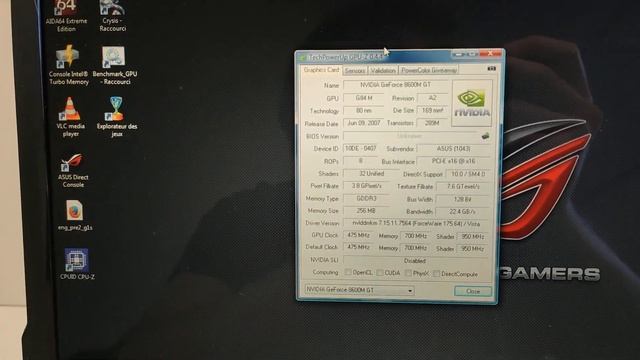Image resolution: width=640 pixels, height=360 pixels.
Task: Enable the CUDA checkbox
Action: pyautogui.click(x=380, y=272)
